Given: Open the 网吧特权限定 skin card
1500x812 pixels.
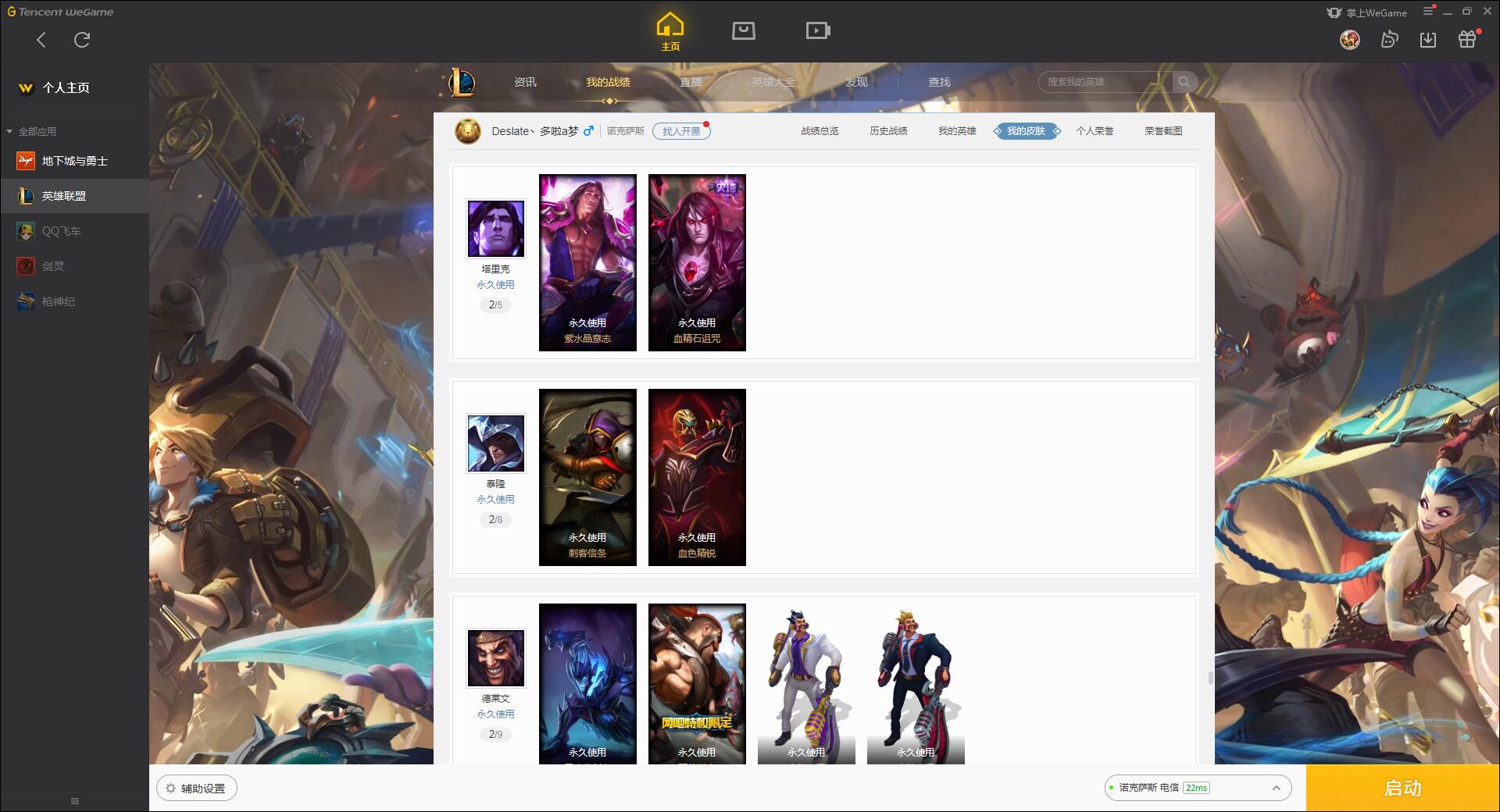Looking at the screenshot, I should click(x=697, y=684).
